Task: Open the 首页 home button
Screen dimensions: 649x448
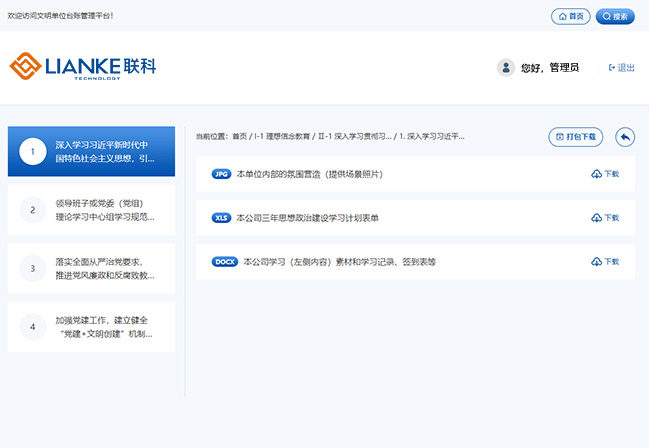Action: (570, 16)
